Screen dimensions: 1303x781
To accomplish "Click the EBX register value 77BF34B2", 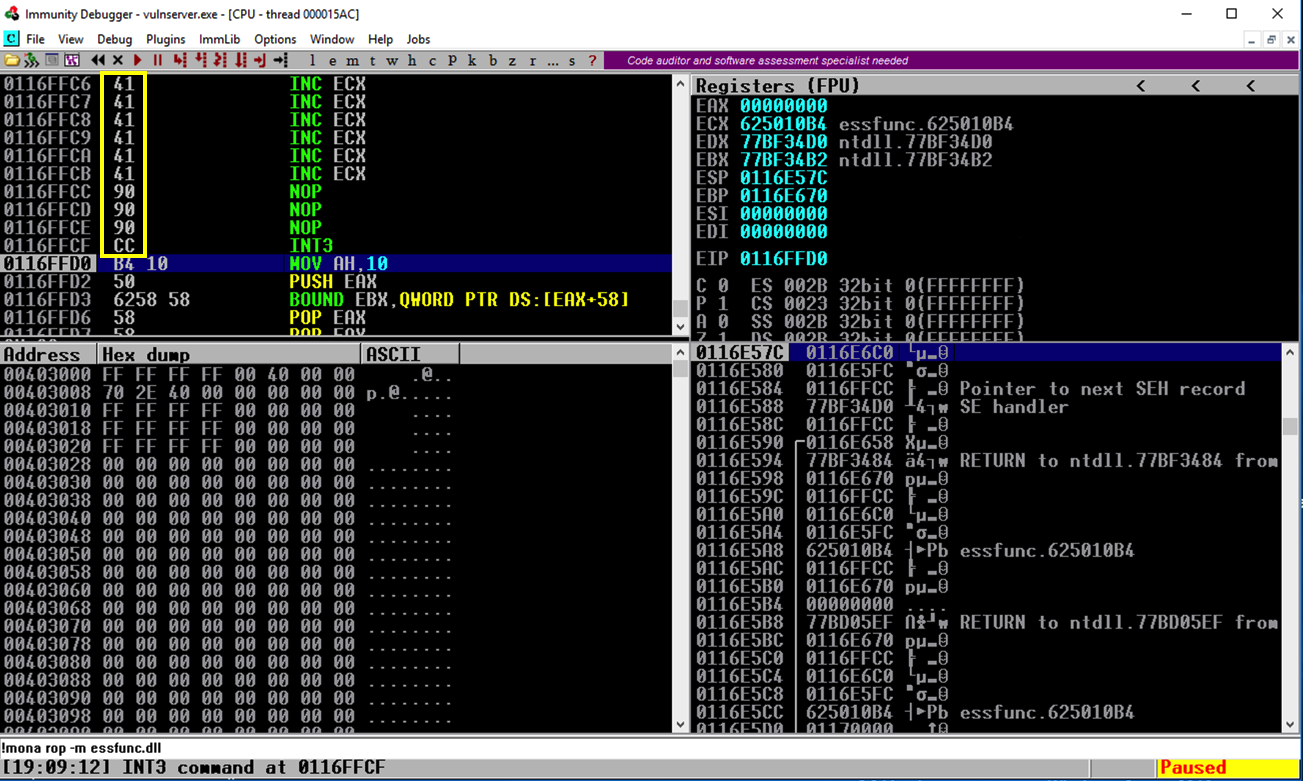I will [784, 159].
